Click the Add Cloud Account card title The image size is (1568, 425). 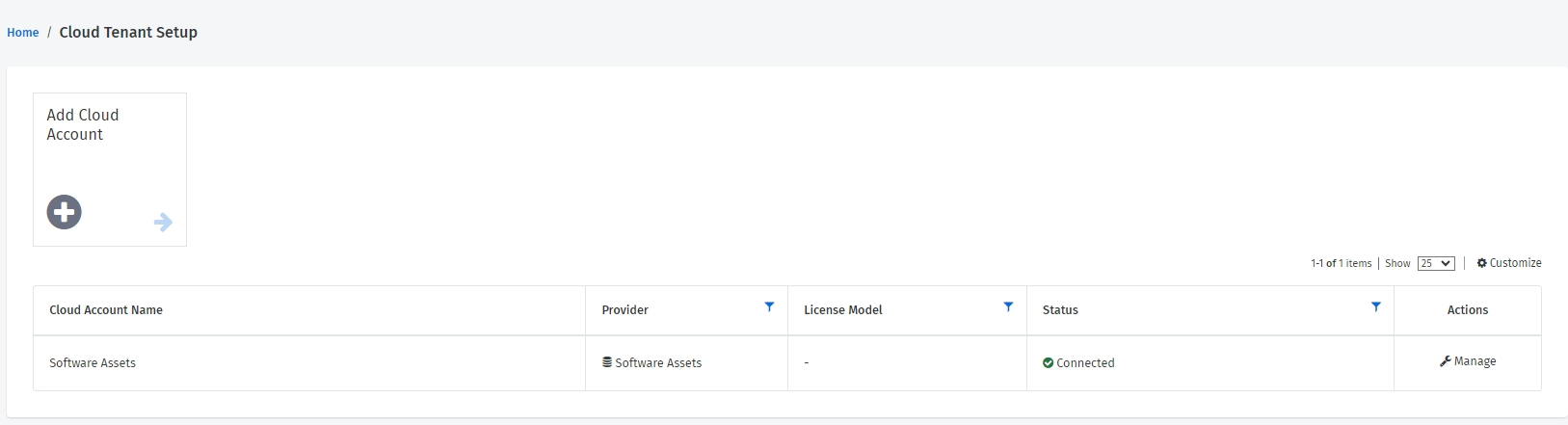pyautogui.click(x=83, y=124)
